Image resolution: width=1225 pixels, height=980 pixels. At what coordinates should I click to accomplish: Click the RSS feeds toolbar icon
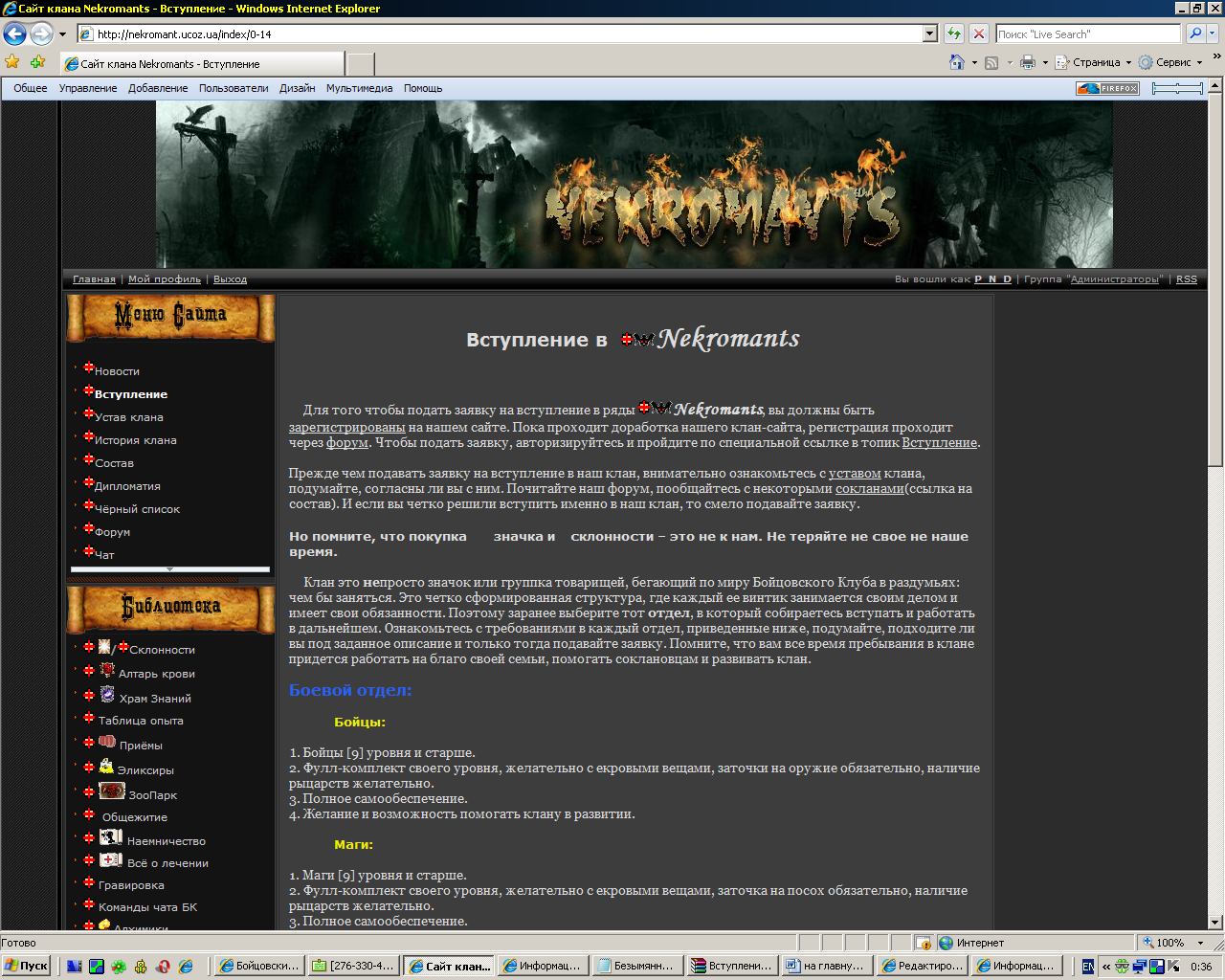(991, 63)
